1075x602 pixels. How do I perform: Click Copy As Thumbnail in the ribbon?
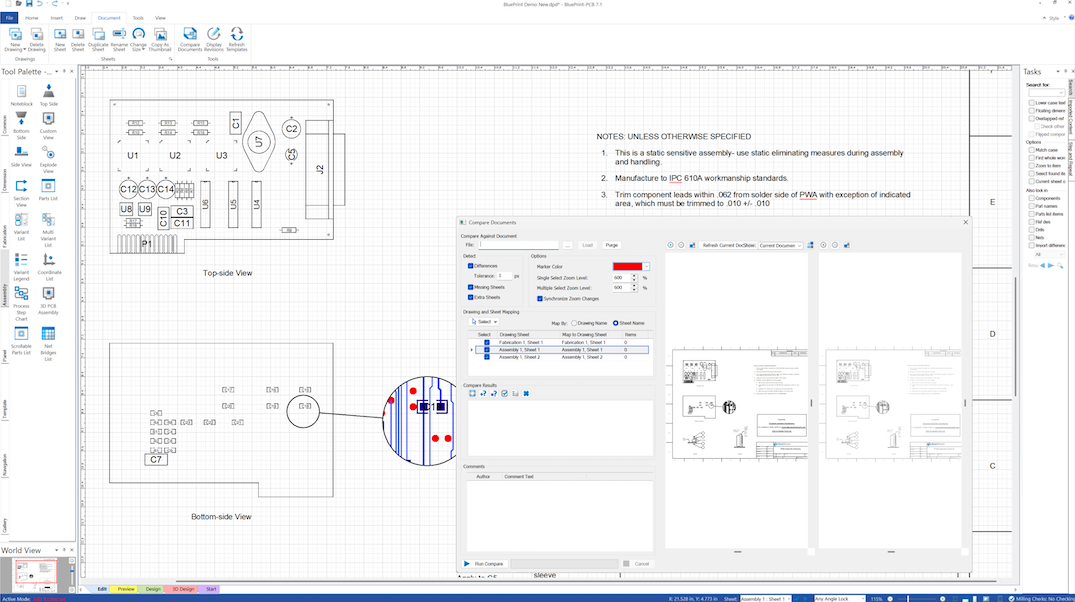point(160,40)
